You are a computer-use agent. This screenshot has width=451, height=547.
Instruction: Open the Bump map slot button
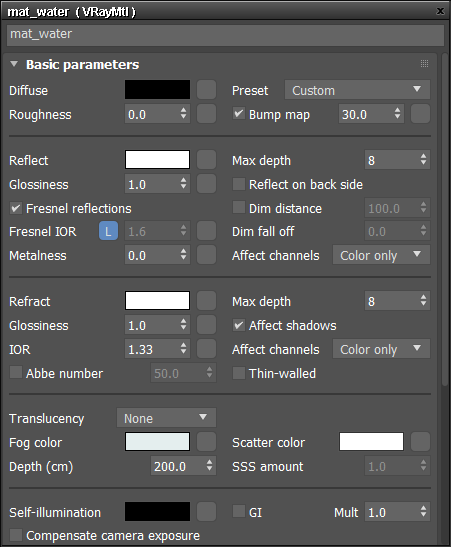tap(420, 114)
